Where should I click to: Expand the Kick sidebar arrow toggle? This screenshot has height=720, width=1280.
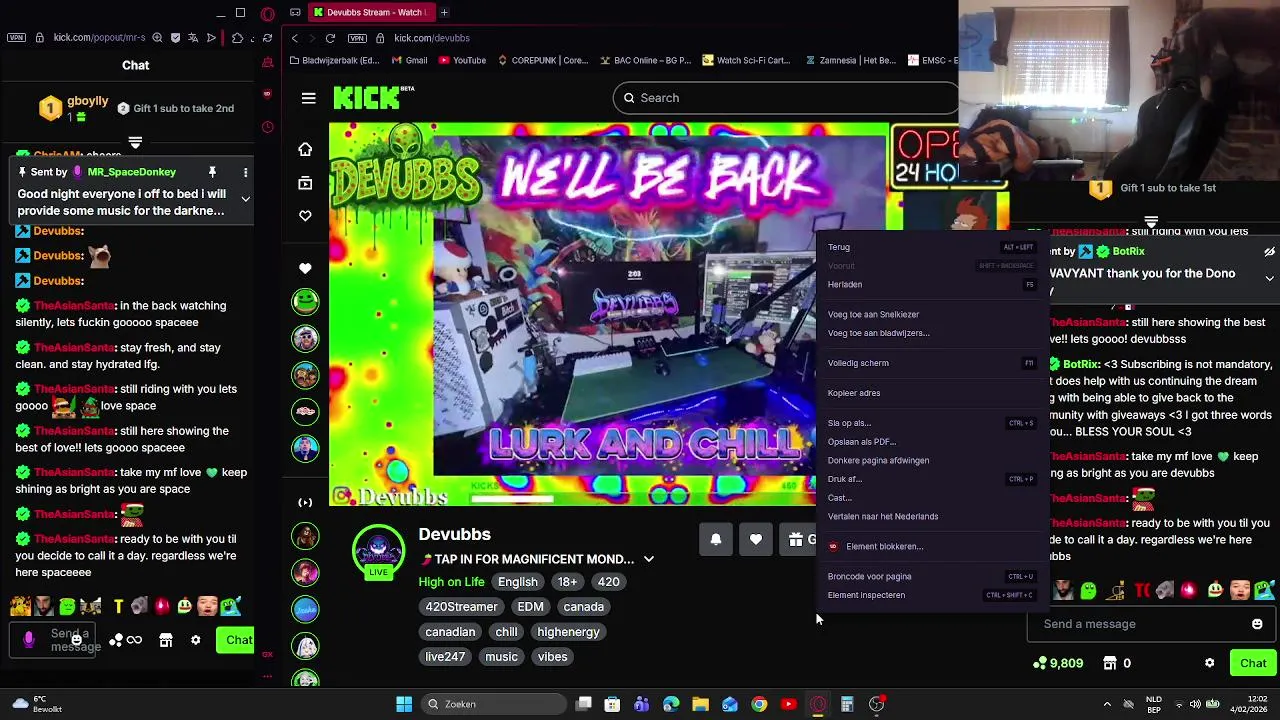[x=305, y=502]
